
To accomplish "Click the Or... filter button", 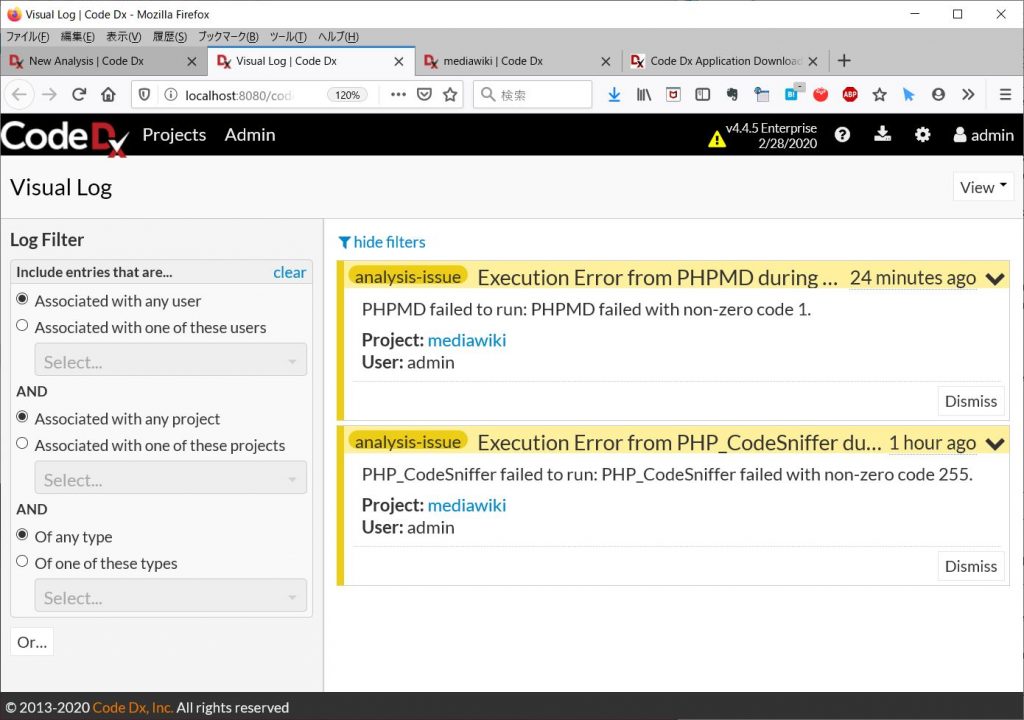I will [x=32, y=642].
